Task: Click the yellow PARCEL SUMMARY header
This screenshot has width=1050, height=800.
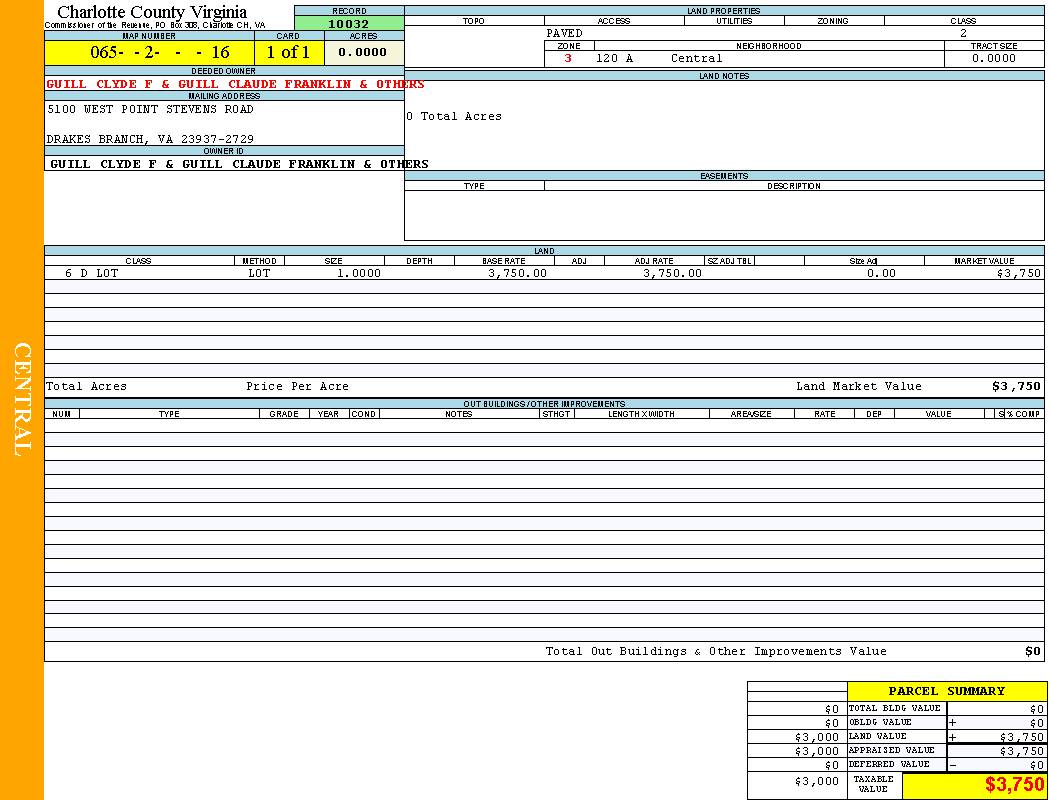Action: pyautogui.click(x=946, y=691)
